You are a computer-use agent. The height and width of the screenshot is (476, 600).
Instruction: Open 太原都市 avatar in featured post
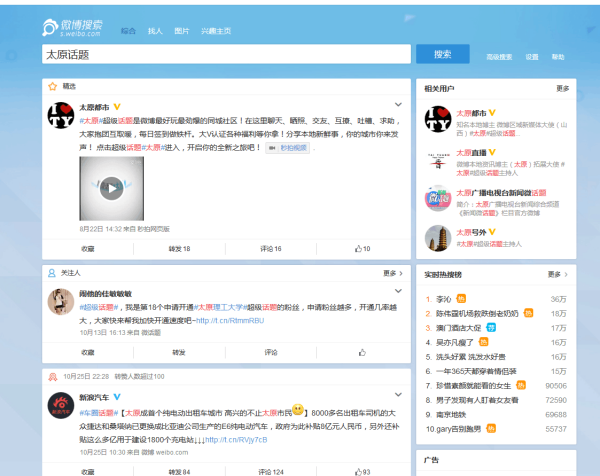61,115
